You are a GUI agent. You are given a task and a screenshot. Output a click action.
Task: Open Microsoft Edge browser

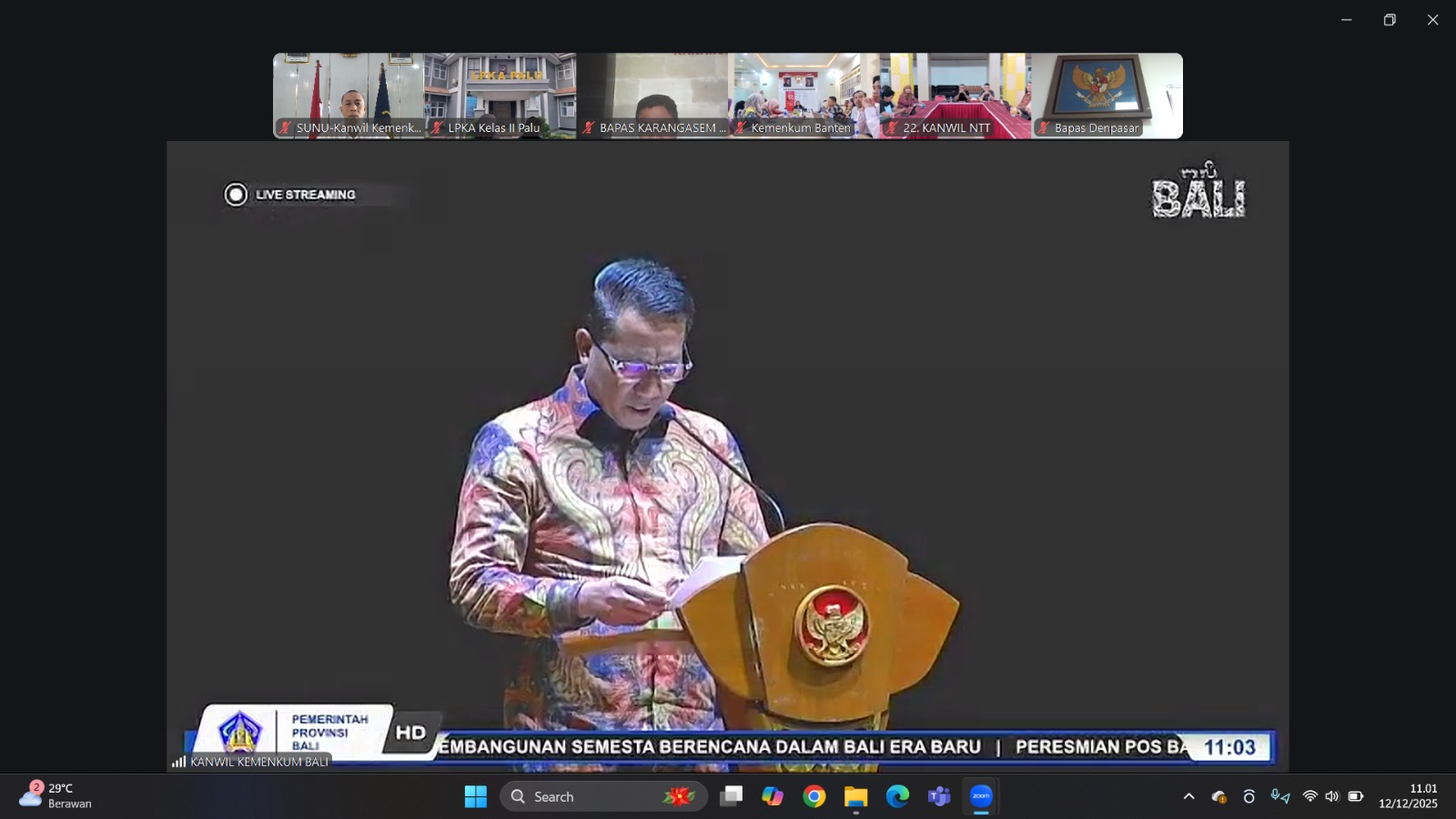click(x=897, y=796)
